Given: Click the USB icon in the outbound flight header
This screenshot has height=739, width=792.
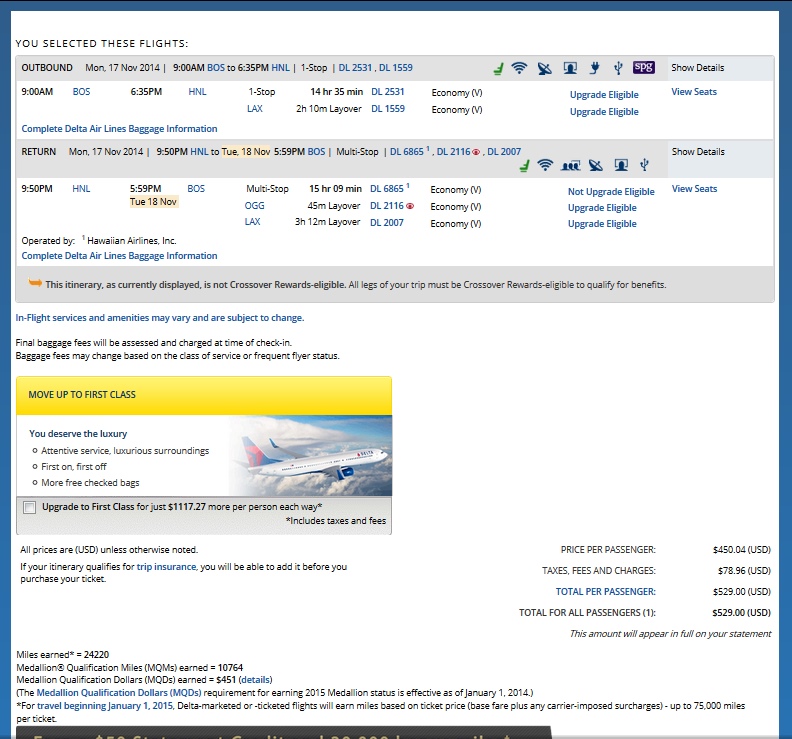Looking at the screenshot, I should pyautogui.click(x=618, y=69).
